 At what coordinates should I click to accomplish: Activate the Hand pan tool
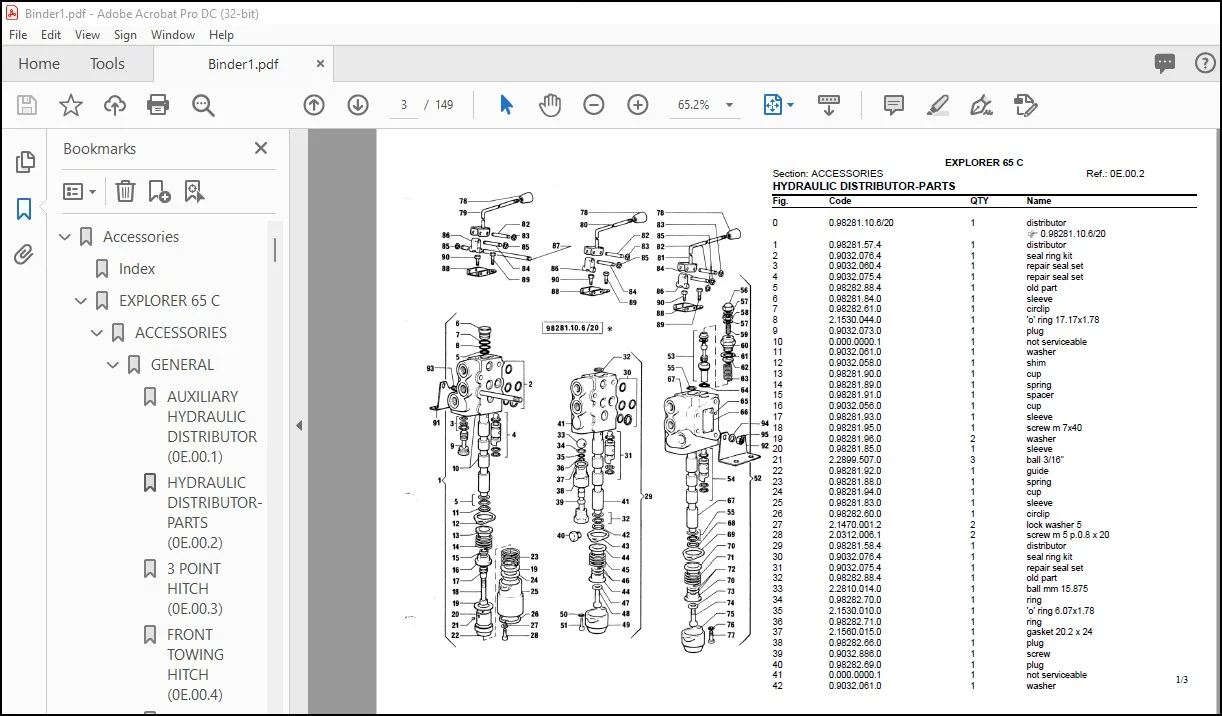click(550, 105)
